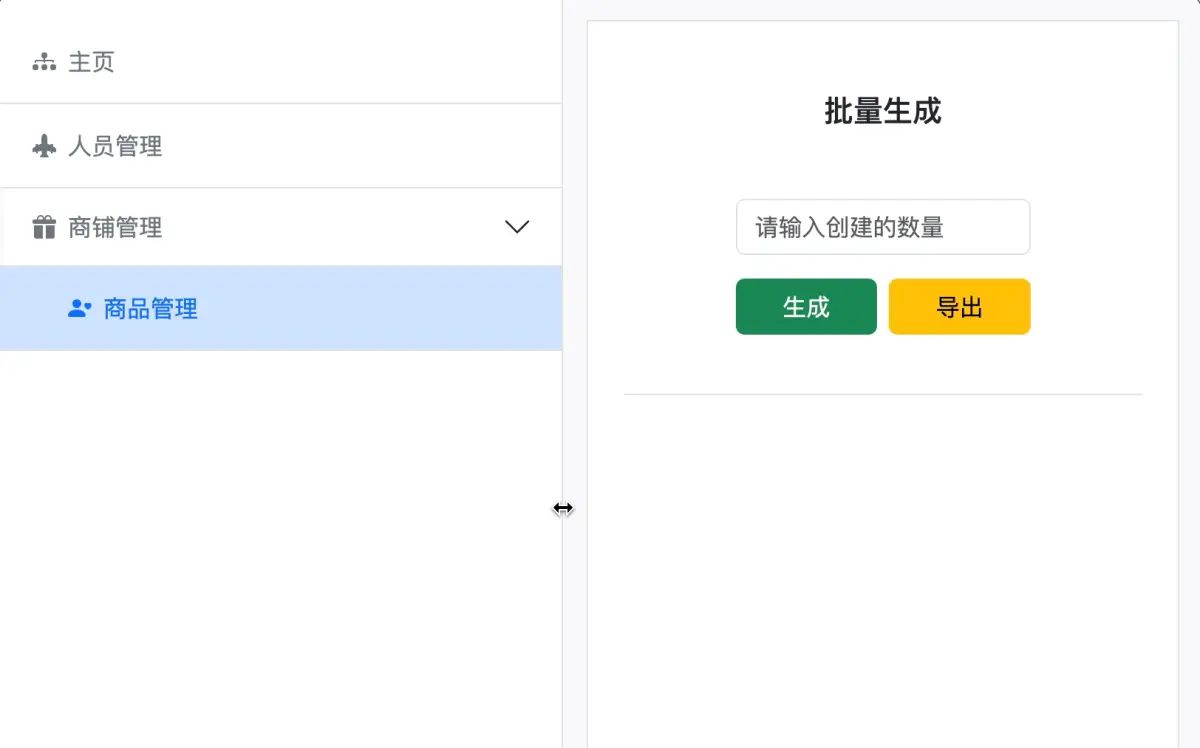Collapse the 商铺管理 chevron arrow
Viewport: 1200px width, 748px height.
coord(517,227)
